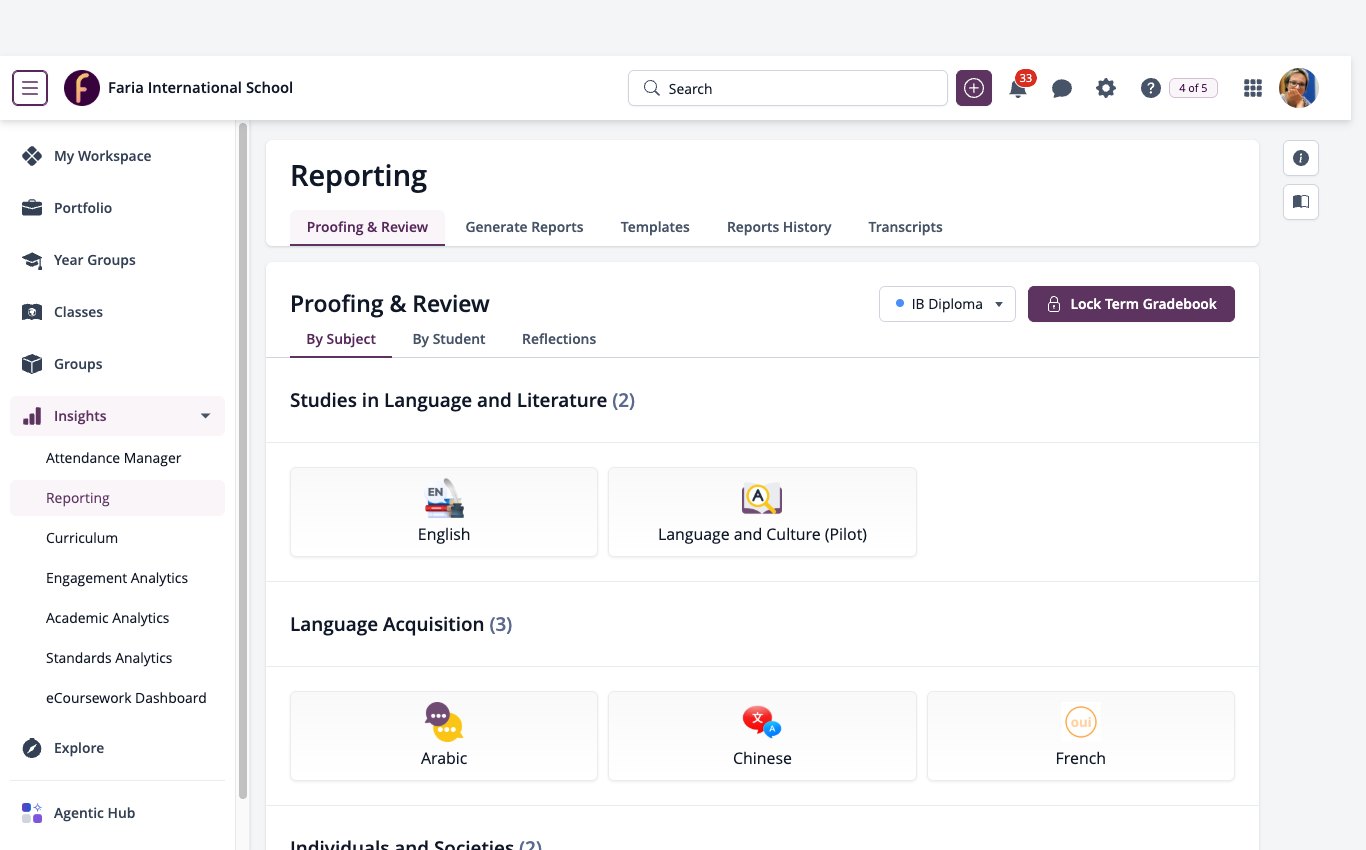Click the Explore compass icon
This screenshot has height=850, width=1366.
[x=32, y=748]
